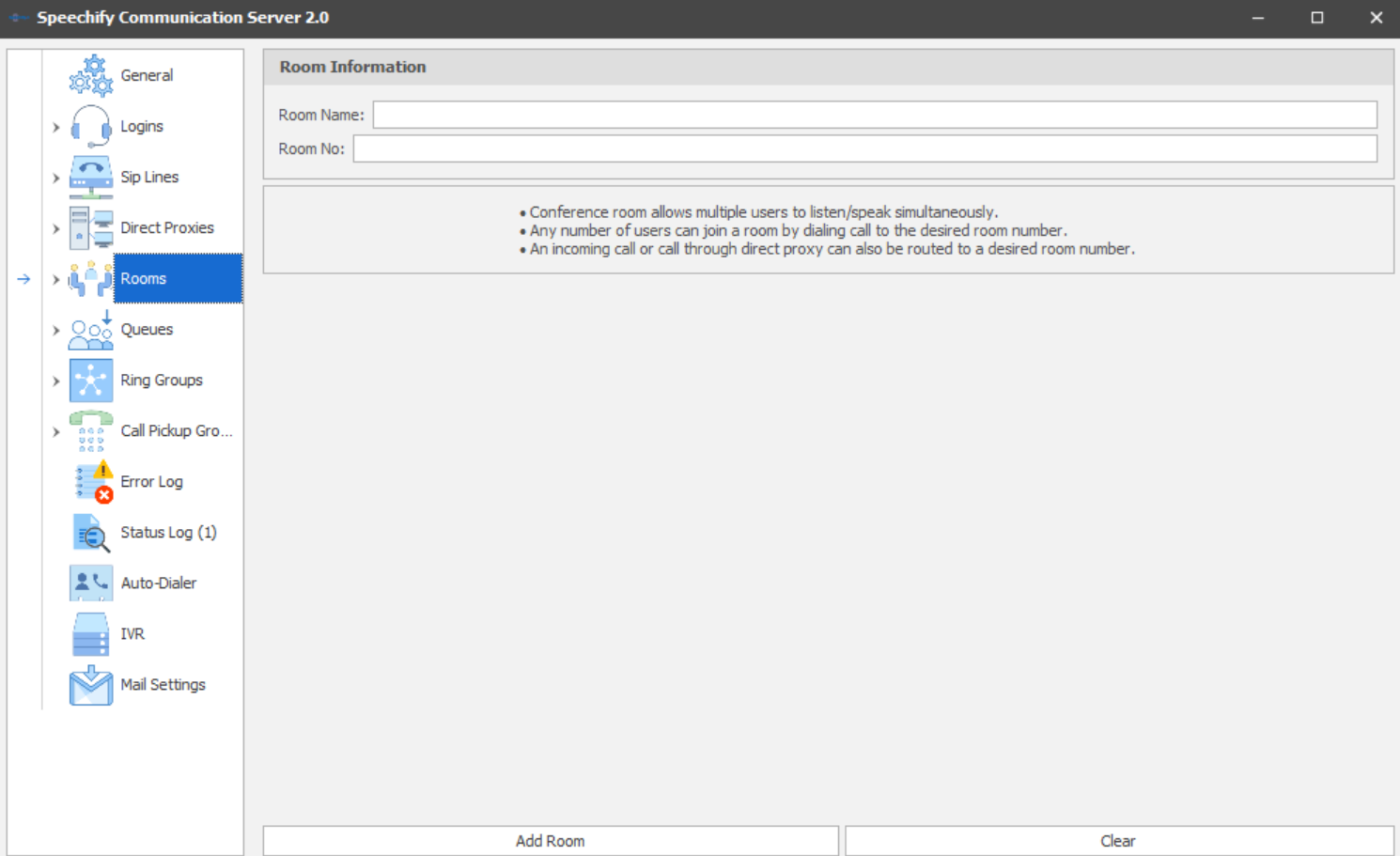This screenshot has width=1400, height=856.
Task: Expand the Queues tree node
Action: (x=56, y=330)
